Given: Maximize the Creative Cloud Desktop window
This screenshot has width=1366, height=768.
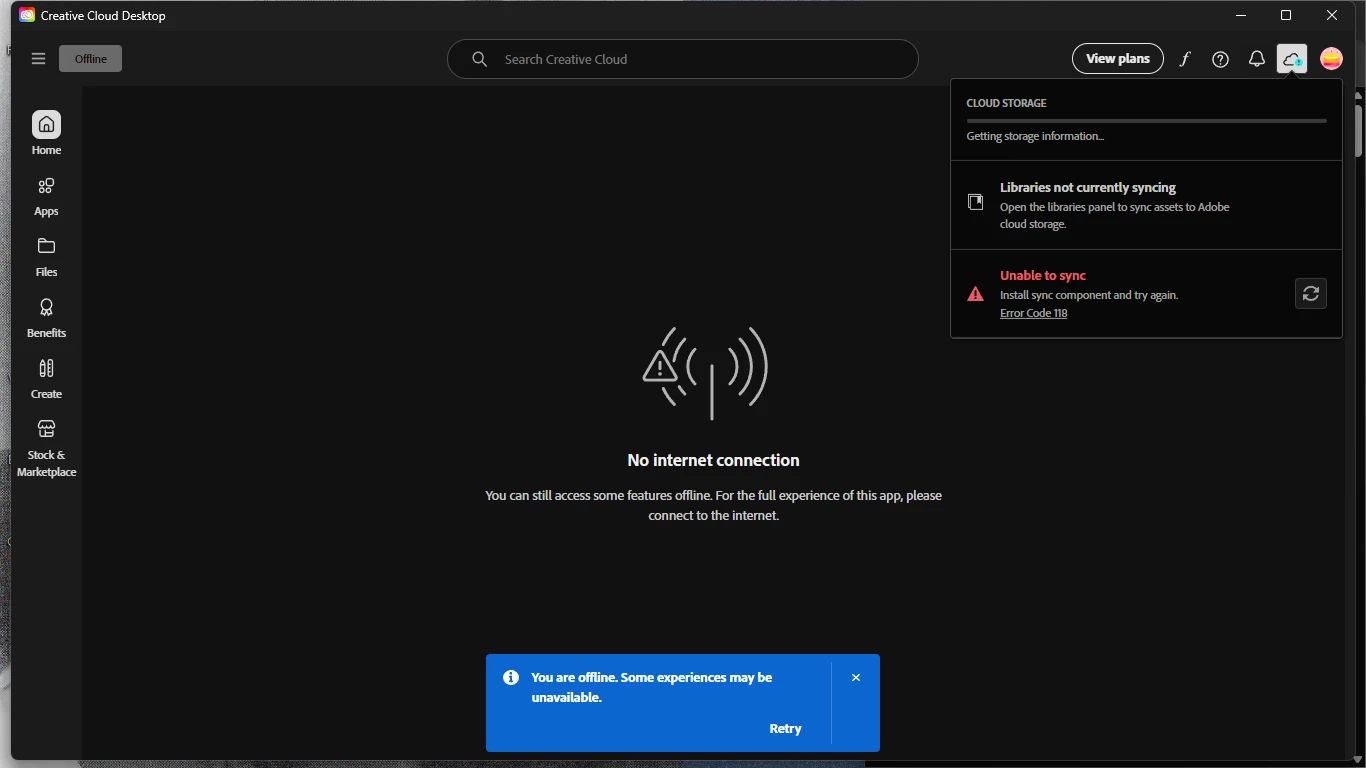Looking at the screenshot, I should coord(1286,15).
